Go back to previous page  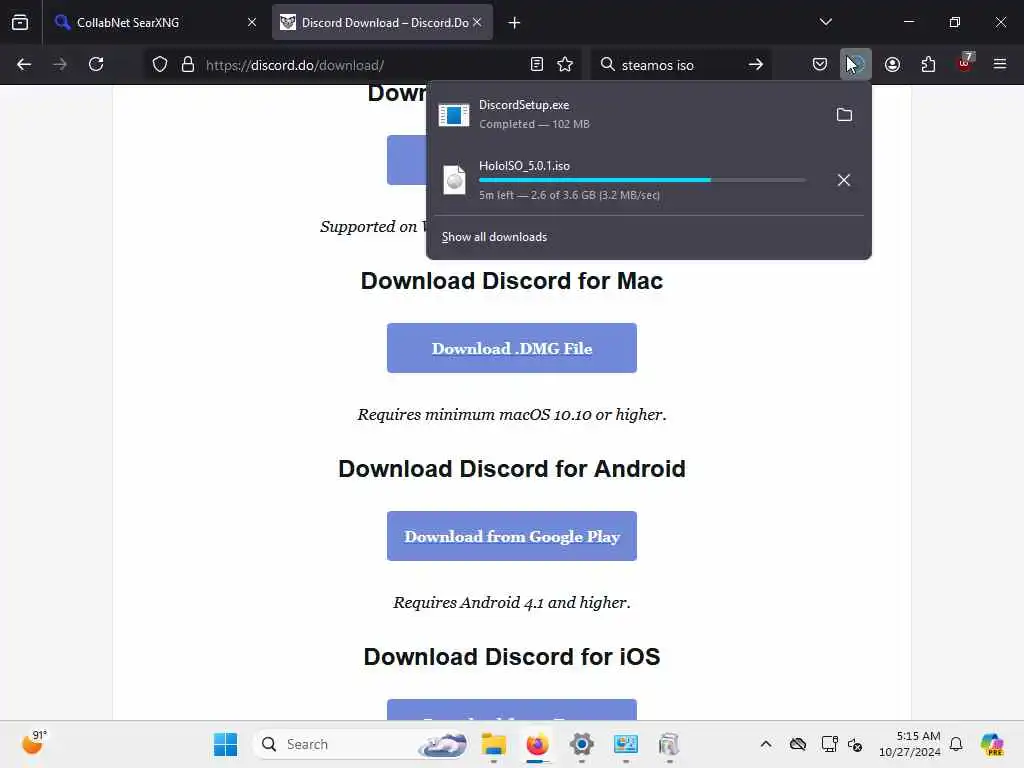tap(24, 64)
